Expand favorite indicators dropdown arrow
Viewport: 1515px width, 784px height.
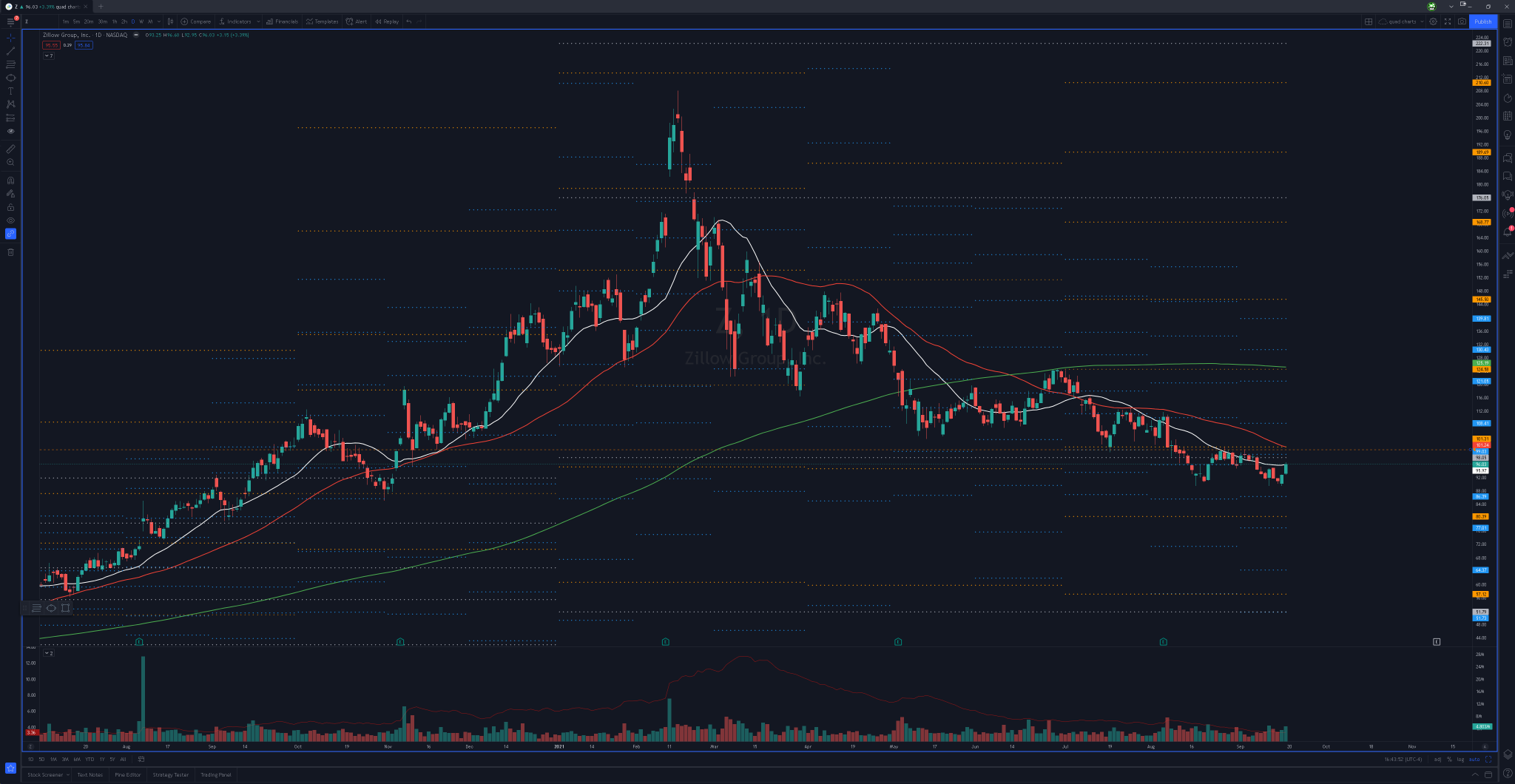click(258, 21)
